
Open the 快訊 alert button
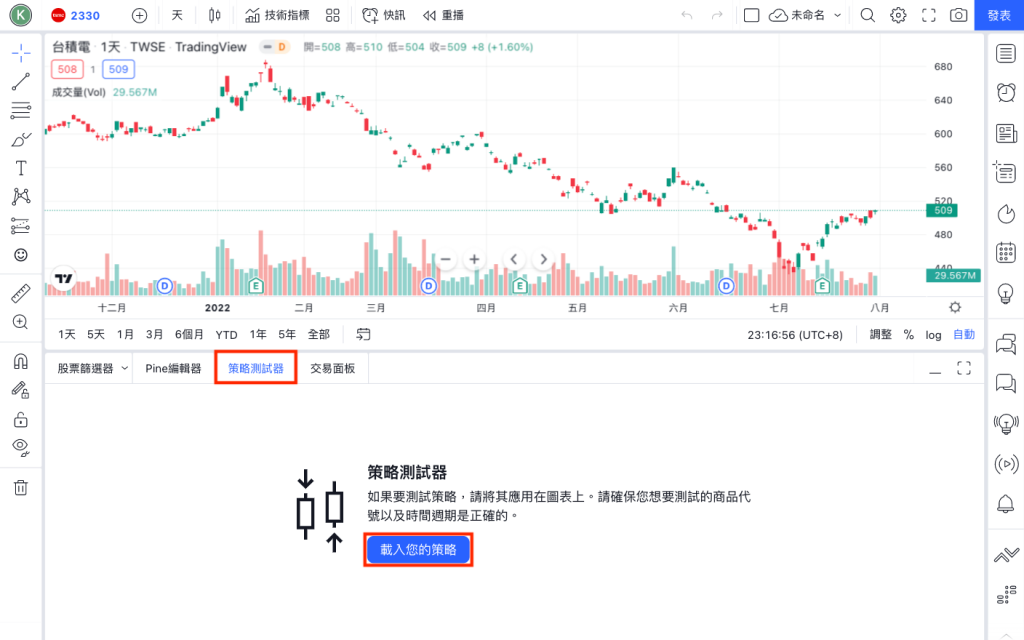tap(384, 15)
